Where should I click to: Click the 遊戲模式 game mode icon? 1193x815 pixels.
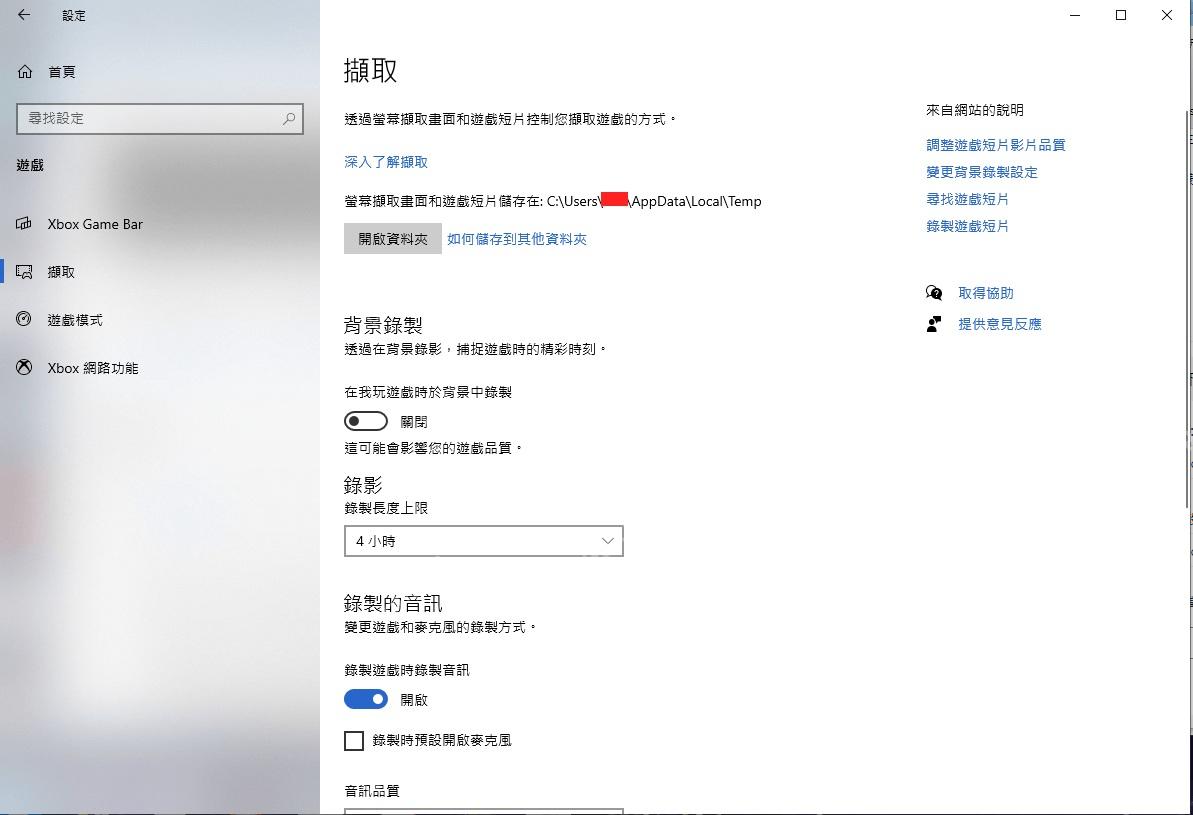24,320
